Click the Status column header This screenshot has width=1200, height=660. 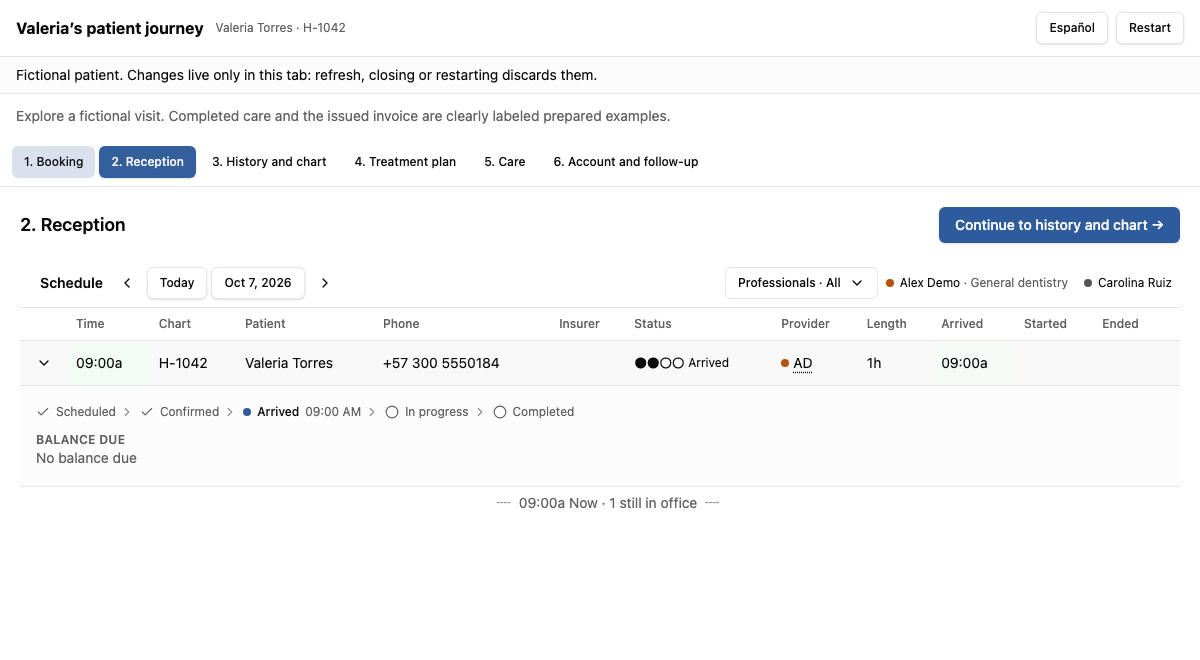[x=653, y=324]
